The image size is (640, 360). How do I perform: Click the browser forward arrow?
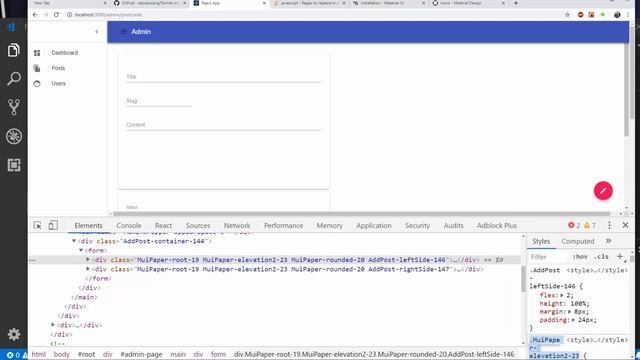point(46,15)
